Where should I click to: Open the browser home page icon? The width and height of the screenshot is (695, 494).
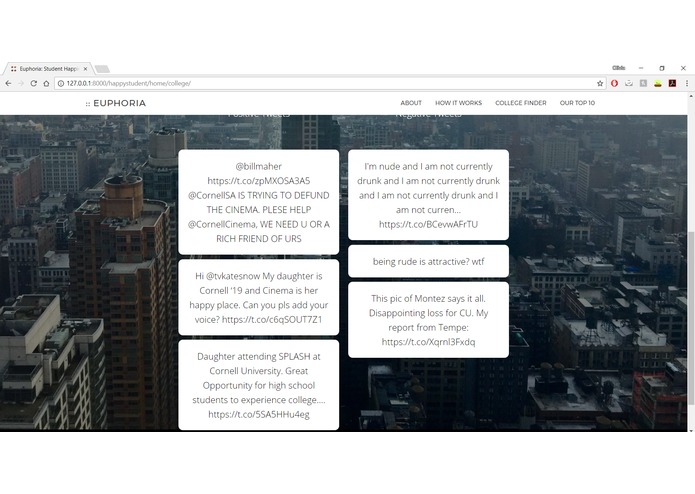pos(46,83)
